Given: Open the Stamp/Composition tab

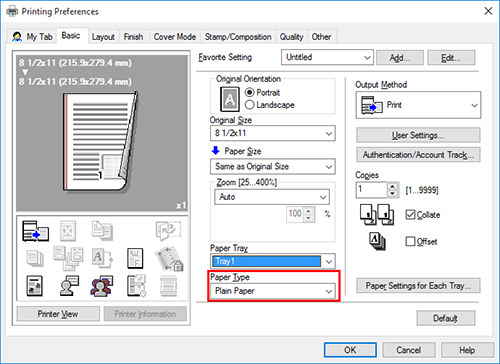Looking at the screenshot, I should [x=238, y=37].
